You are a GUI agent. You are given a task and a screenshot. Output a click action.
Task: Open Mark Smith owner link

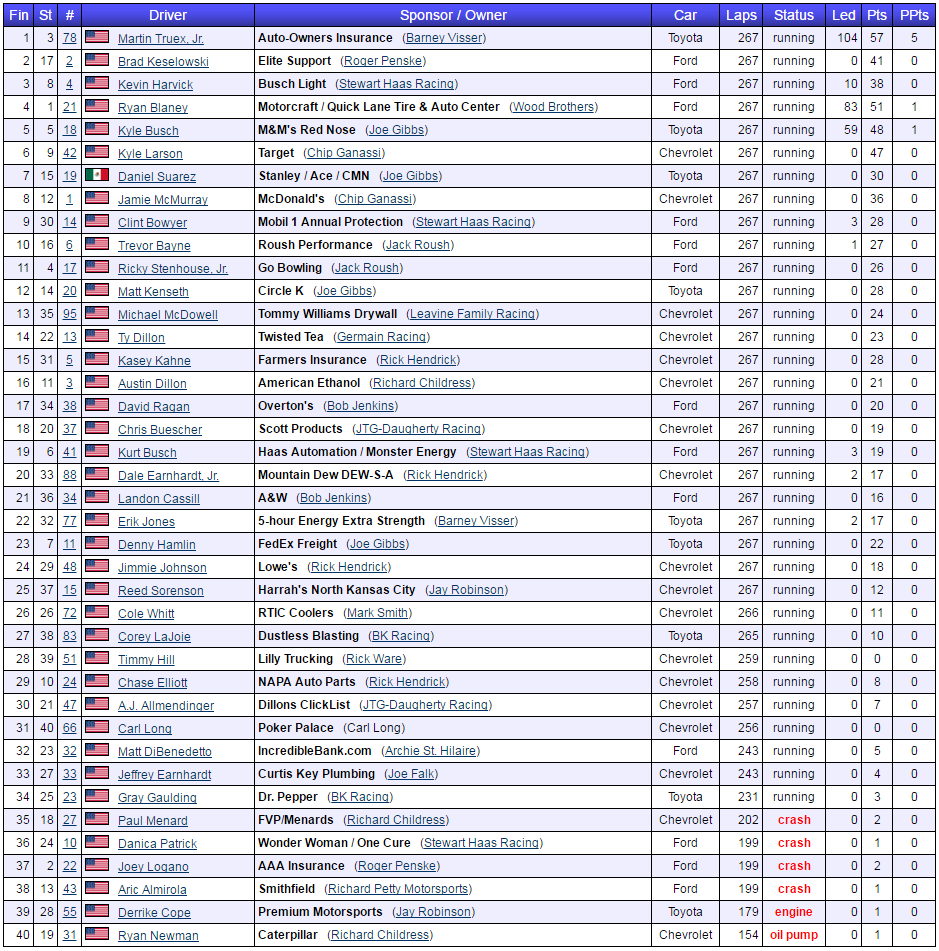point(377,613)
